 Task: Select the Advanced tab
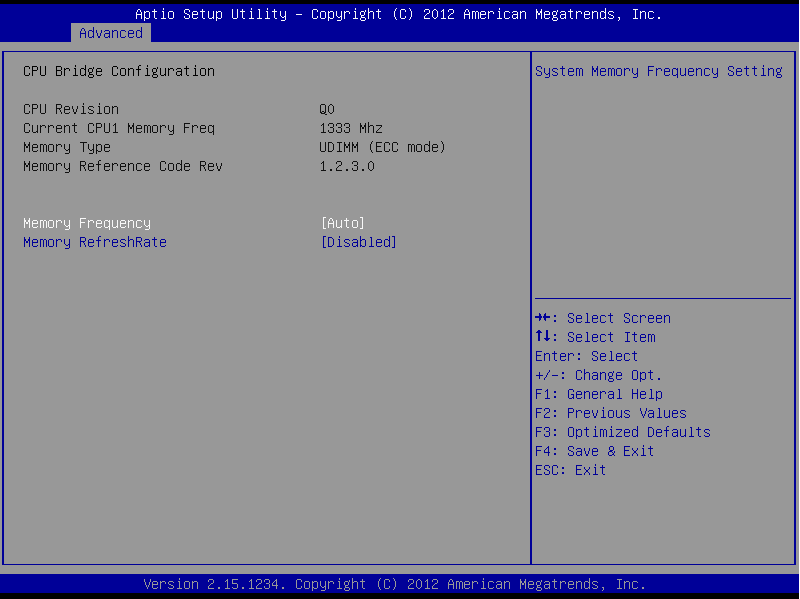(x=111, y=33)
